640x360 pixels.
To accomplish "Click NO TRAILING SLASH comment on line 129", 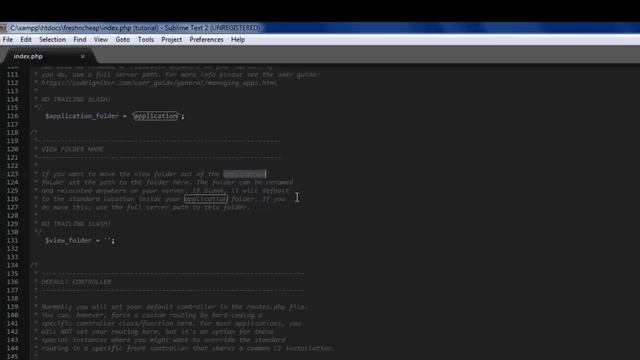I will pyautogui.click(x=76, y=224).
